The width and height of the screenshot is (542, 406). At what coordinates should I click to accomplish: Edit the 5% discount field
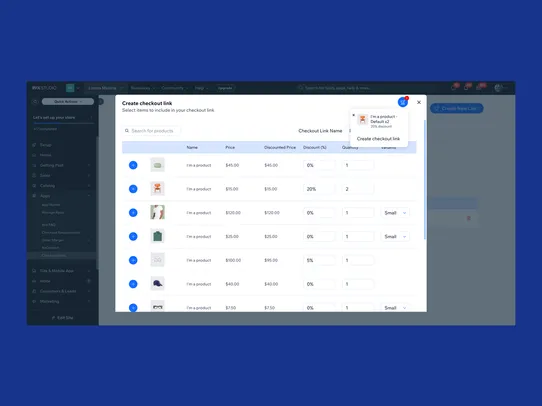(319, 260)
